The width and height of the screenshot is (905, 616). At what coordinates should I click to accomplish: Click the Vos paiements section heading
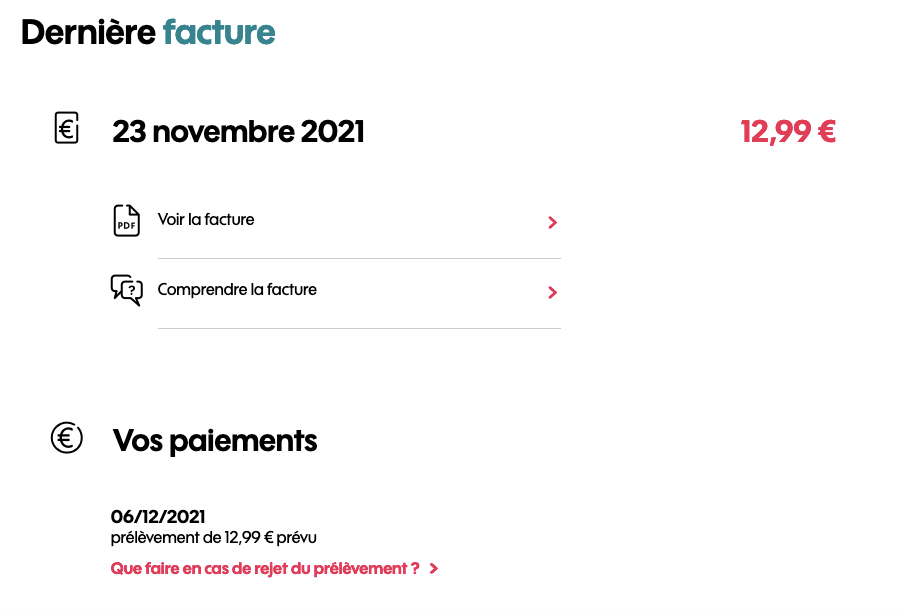(215, 440)
